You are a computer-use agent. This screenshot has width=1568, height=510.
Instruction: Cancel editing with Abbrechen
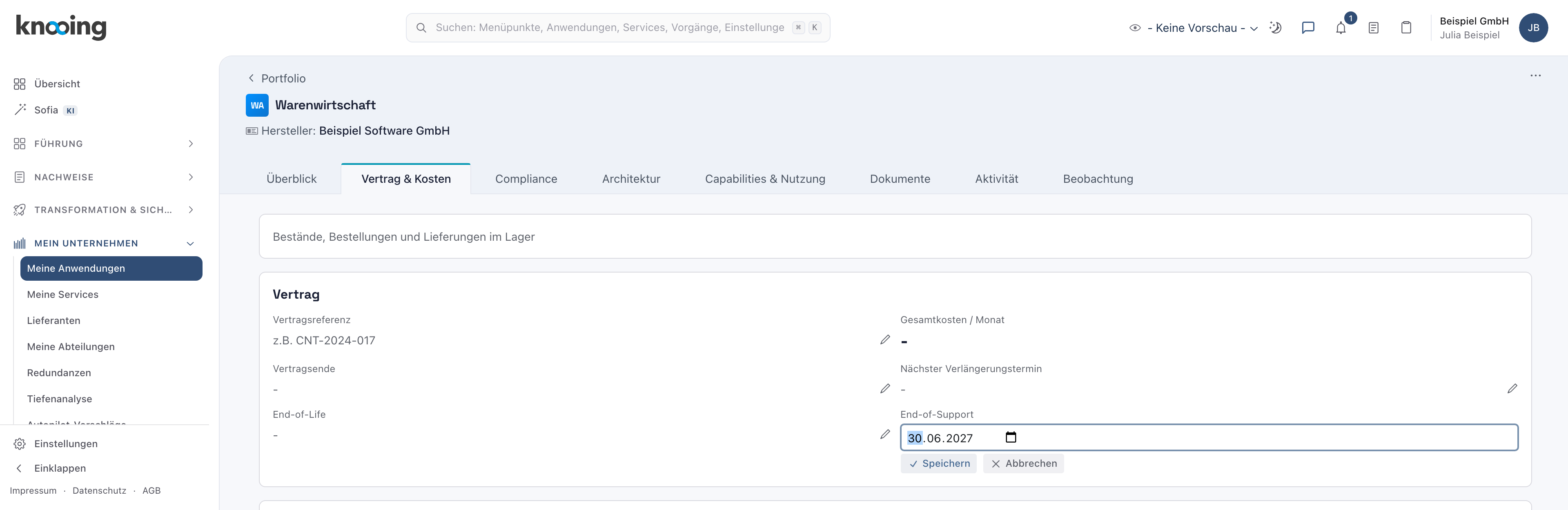click(1024, 463)
